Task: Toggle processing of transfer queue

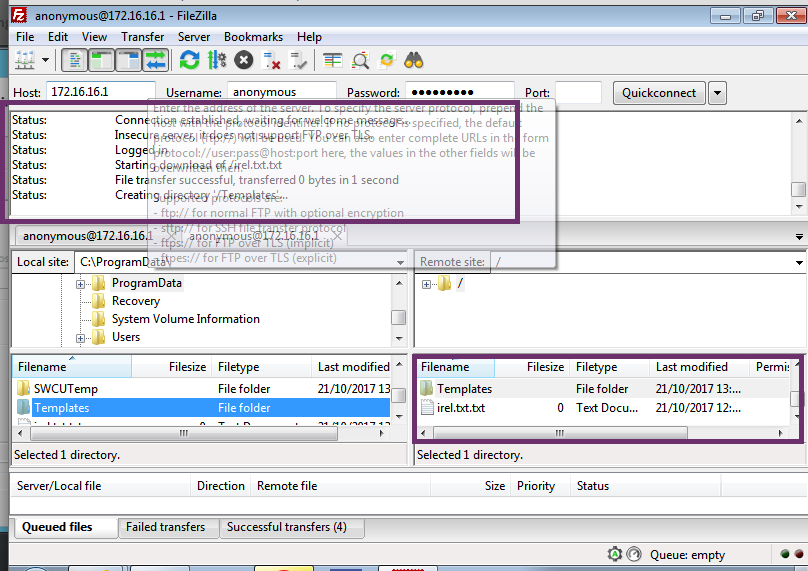Action: coord(217,60)
